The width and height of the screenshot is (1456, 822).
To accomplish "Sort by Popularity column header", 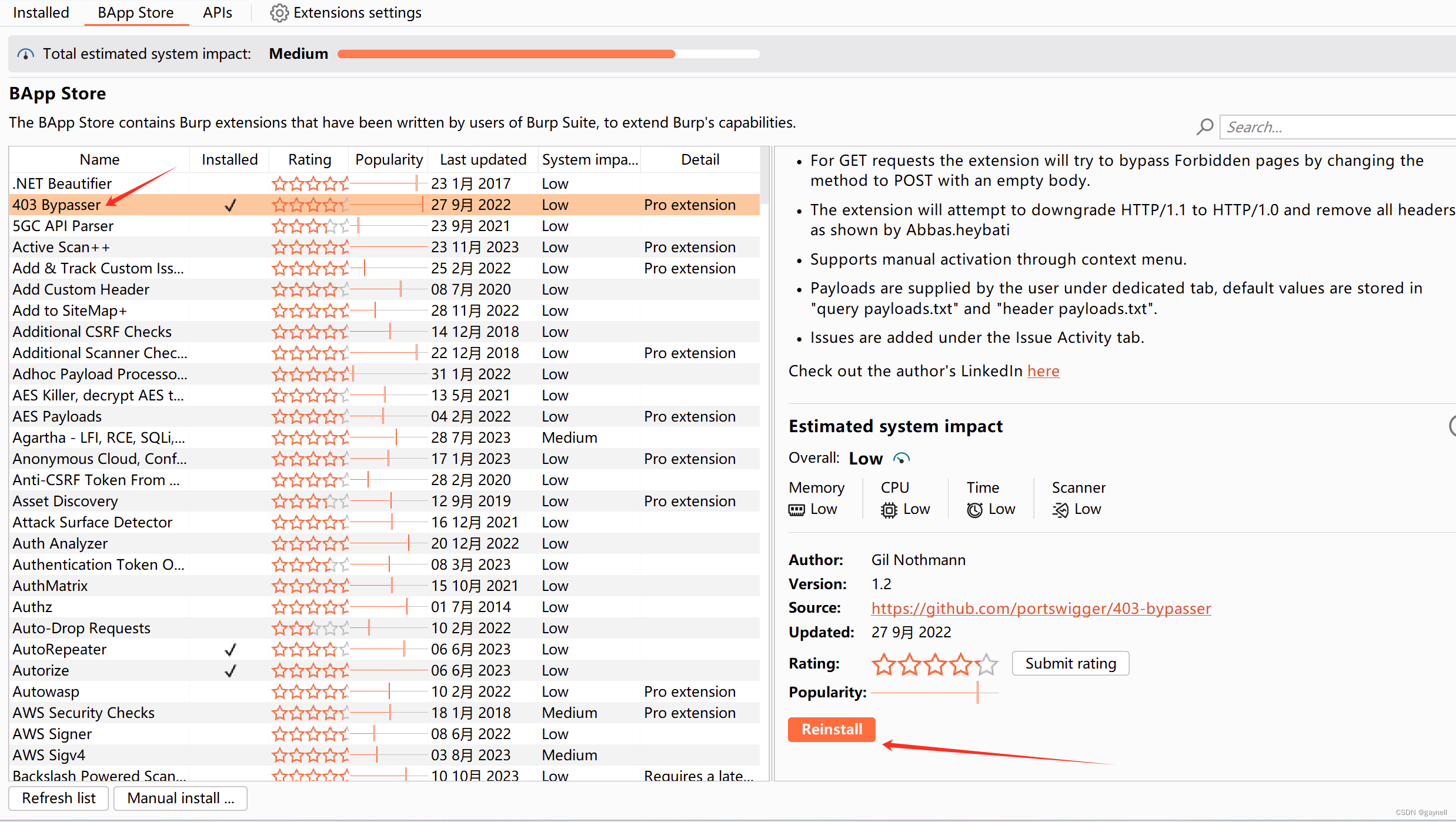I will point(389,160).
